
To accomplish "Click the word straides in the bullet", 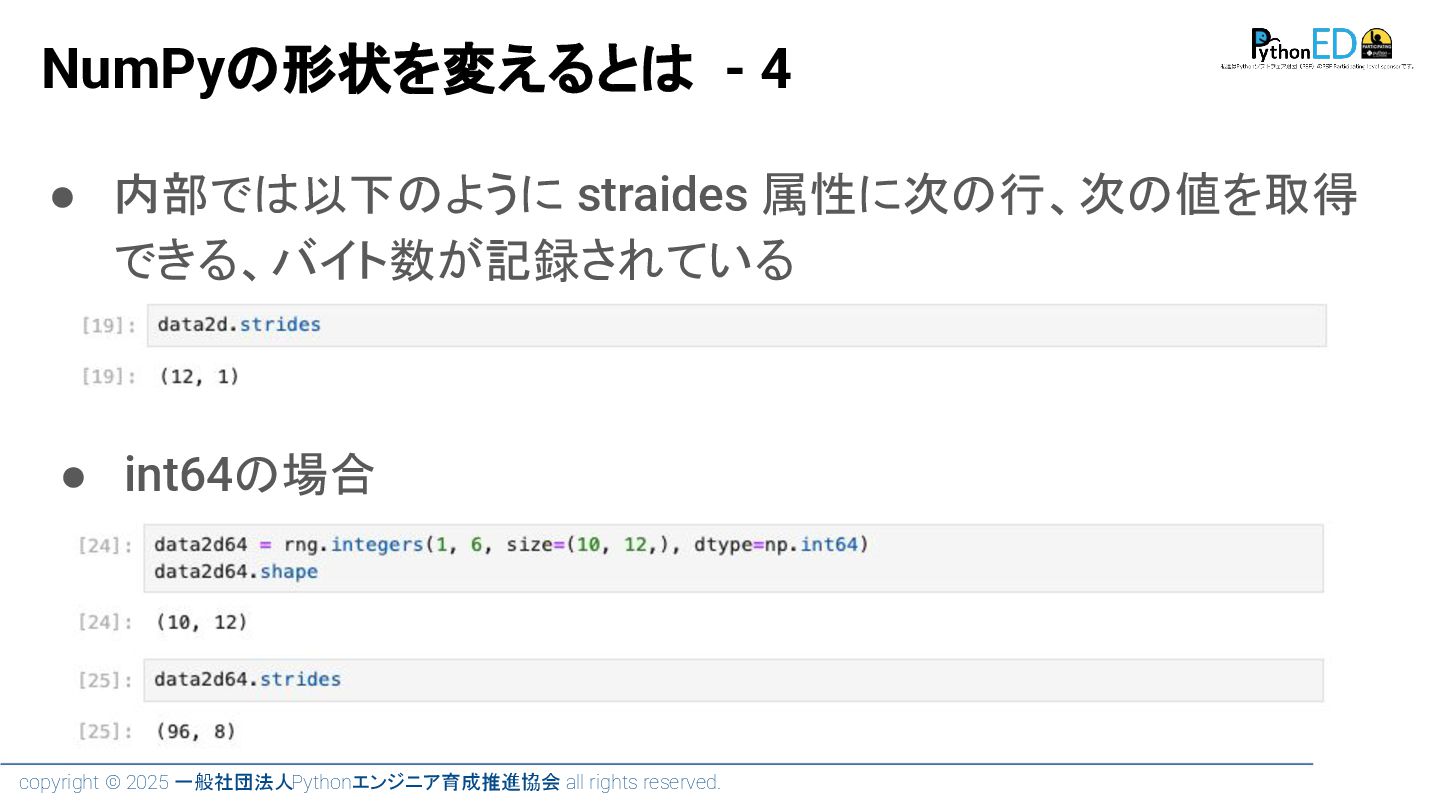I will [663, 196].
